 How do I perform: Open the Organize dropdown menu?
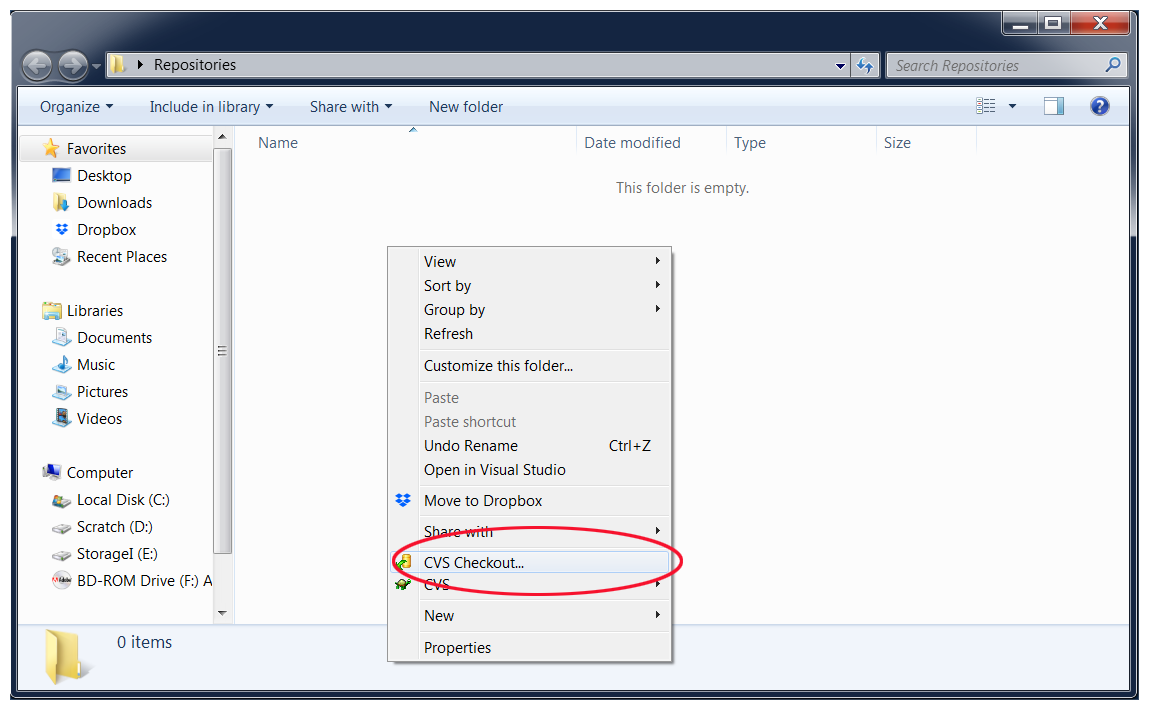[76, 107]
